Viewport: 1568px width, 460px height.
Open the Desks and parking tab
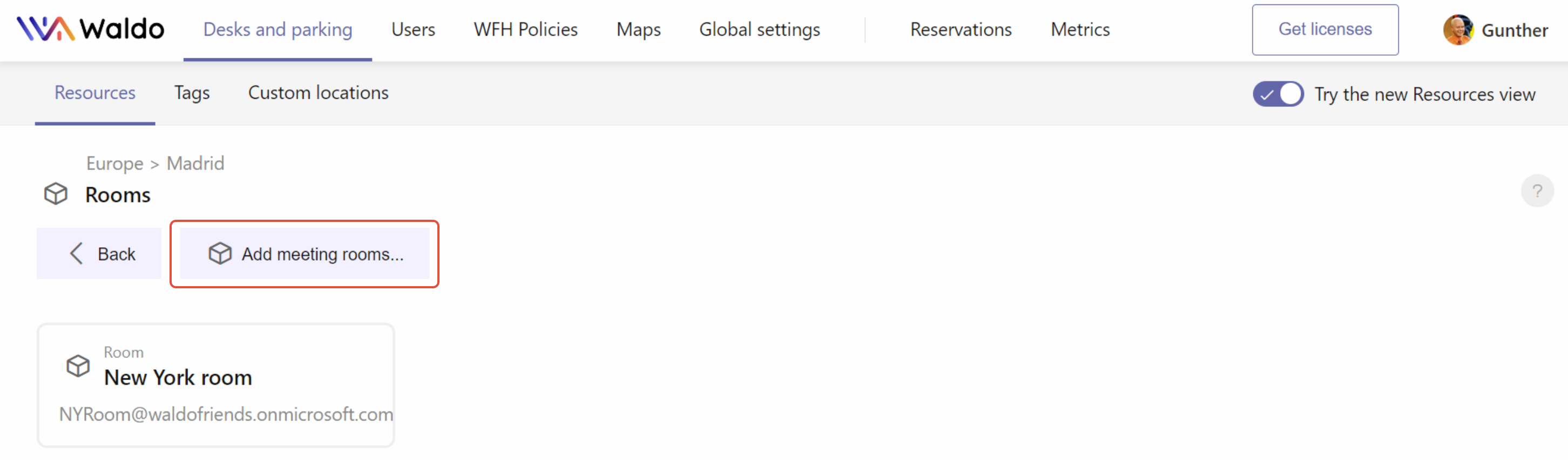278,29
